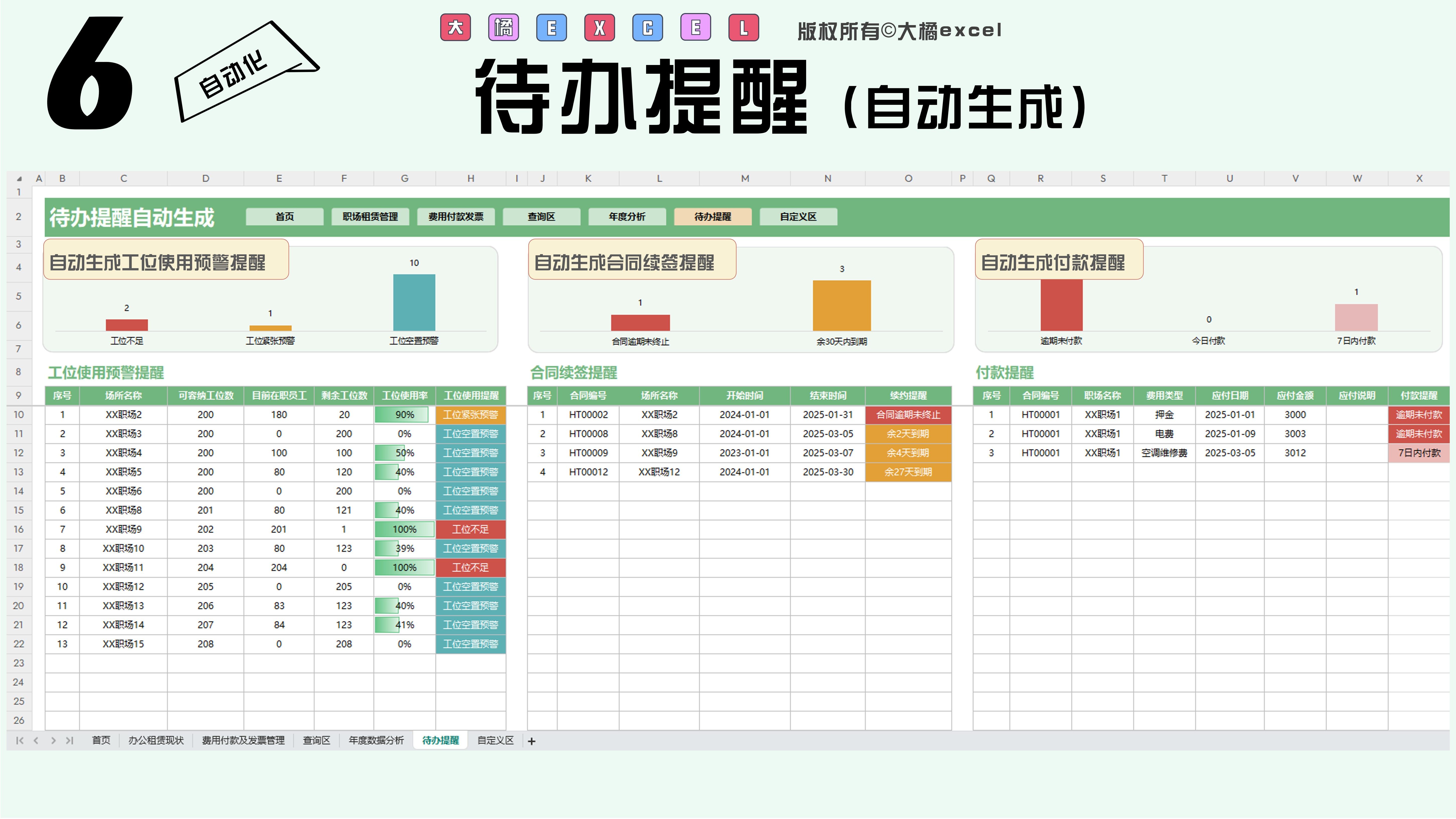The width and height of the screenshot is (1456, 819).
Task: Select column header M
Action: (745, 178)
